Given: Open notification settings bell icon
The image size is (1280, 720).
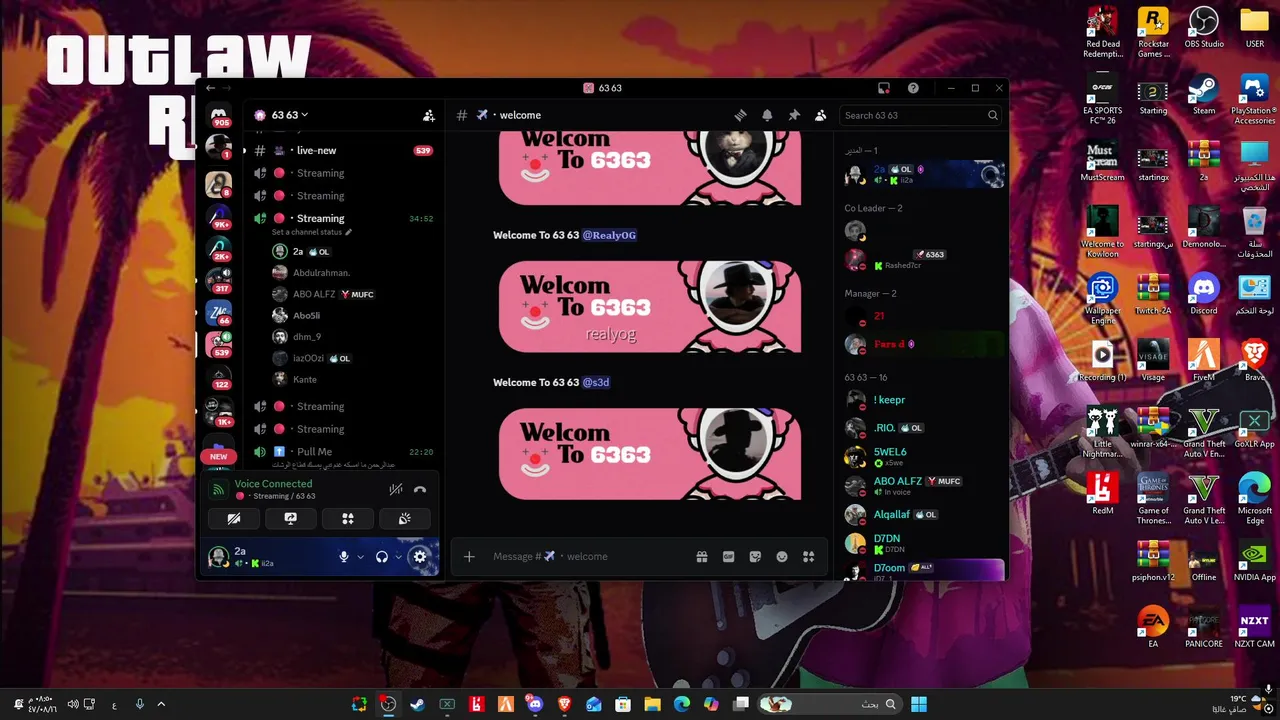Looking at the screenshot, I should [x=767, y=115].
